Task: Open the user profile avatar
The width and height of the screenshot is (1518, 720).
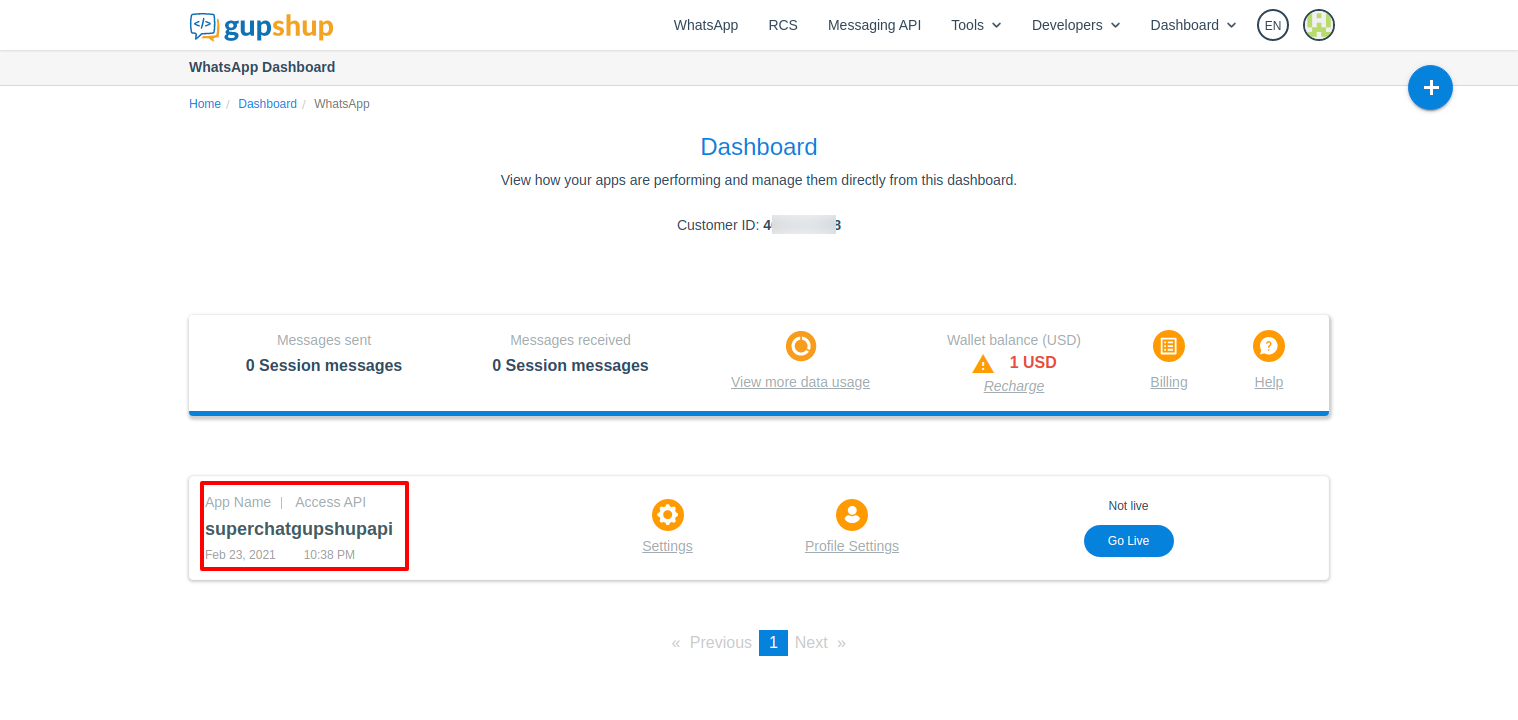Action: click(1319, 25)
